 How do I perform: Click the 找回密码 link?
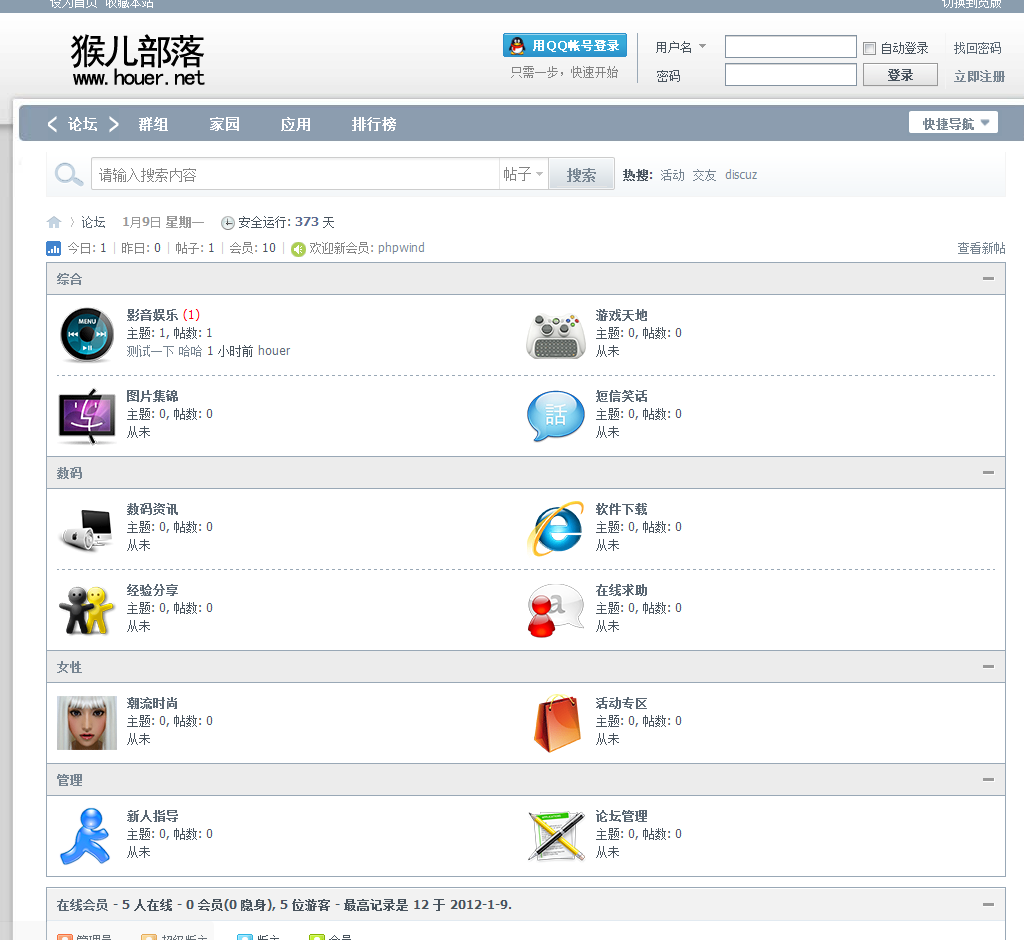(977, 48)
